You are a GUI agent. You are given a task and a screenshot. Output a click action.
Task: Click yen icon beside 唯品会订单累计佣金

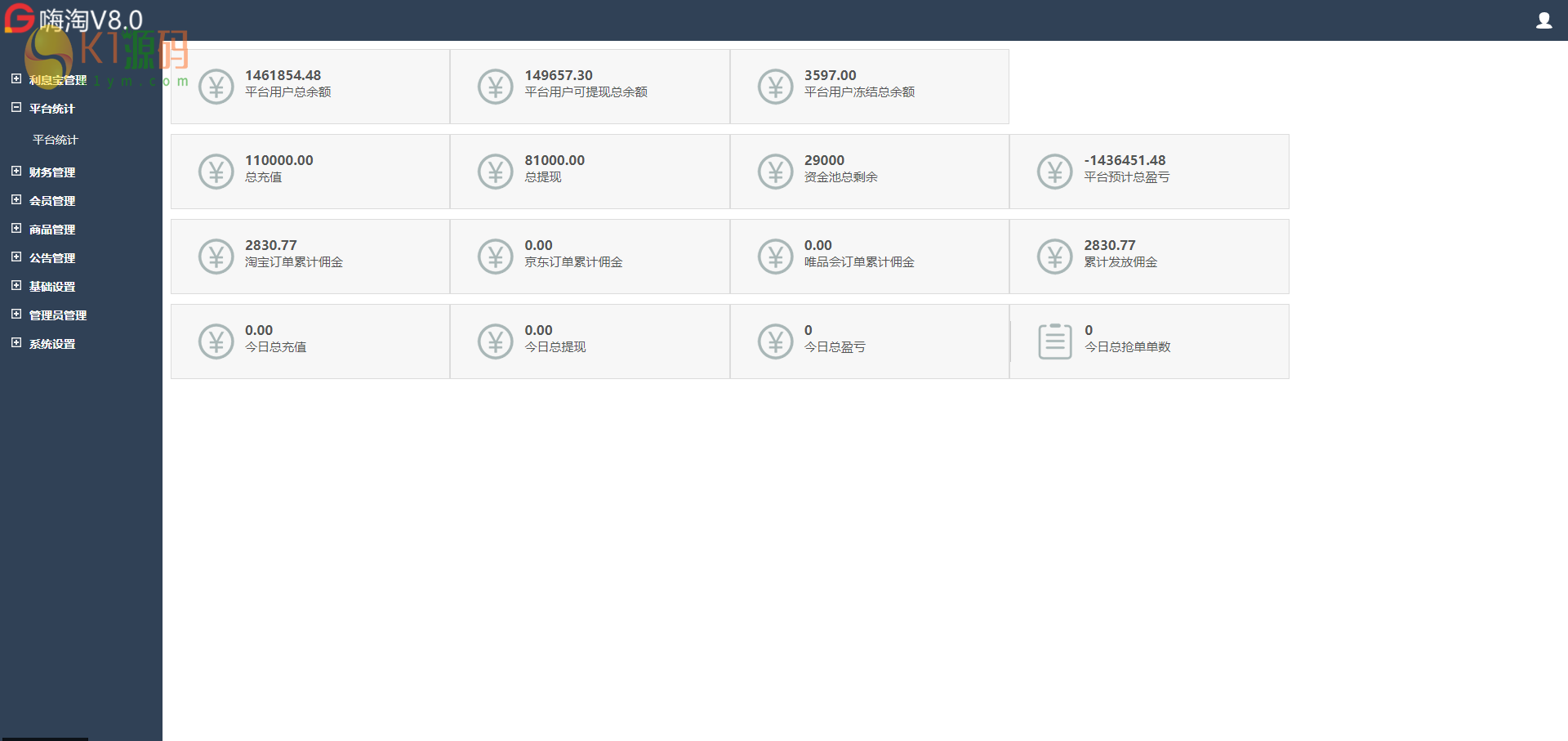tap(776, 257)
